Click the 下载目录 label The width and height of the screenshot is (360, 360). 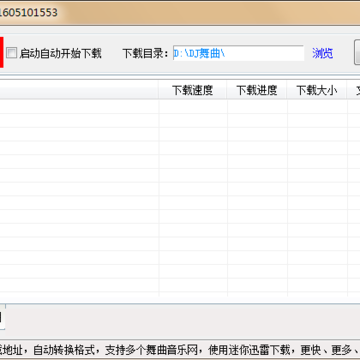tap(145, 53)
